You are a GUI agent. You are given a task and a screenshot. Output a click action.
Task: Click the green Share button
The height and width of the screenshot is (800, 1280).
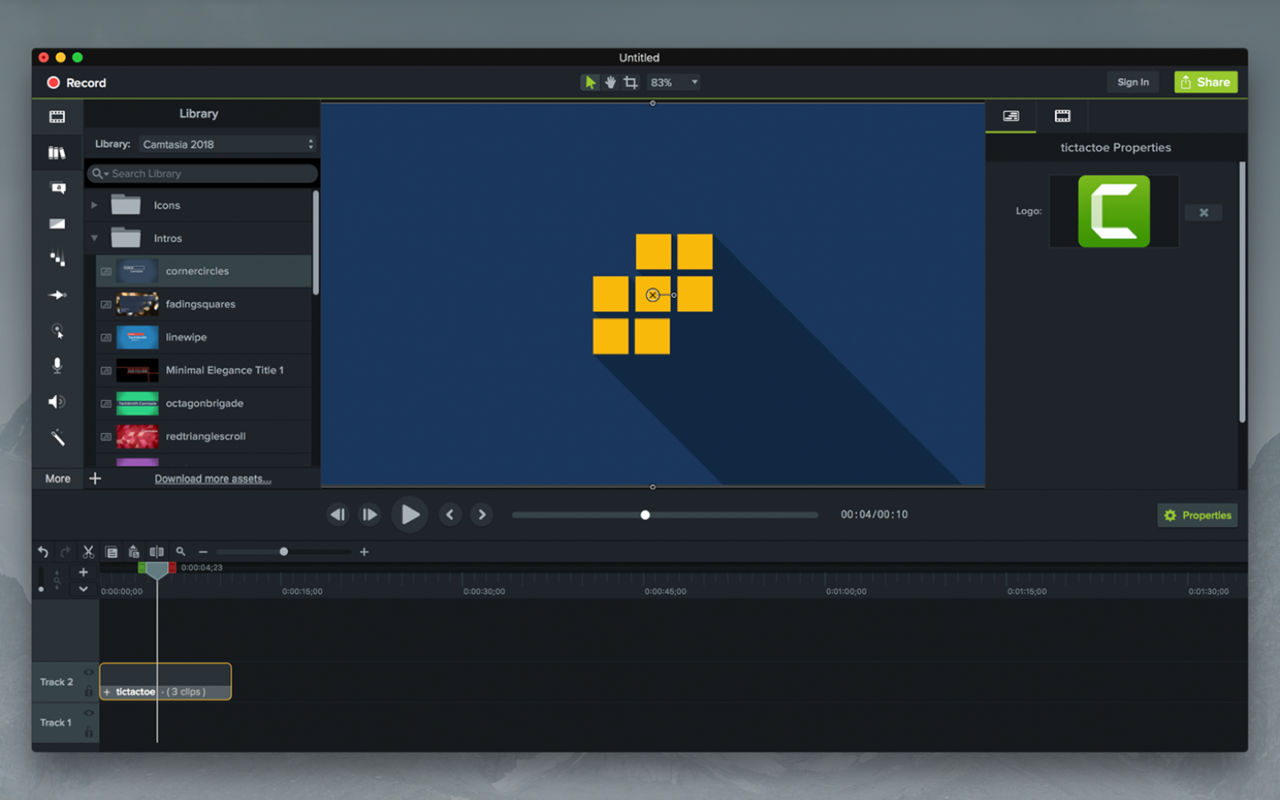[1206, 82]
